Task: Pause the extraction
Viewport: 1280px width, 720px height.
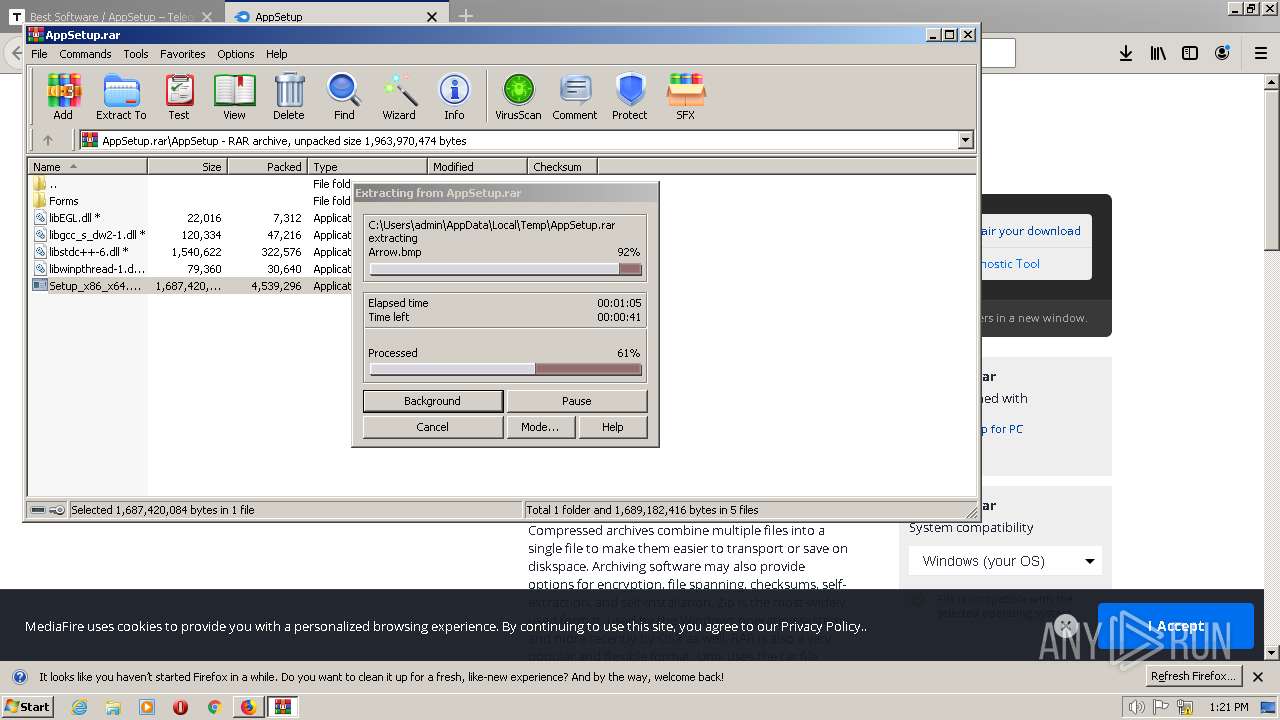Action: [577, 401]
